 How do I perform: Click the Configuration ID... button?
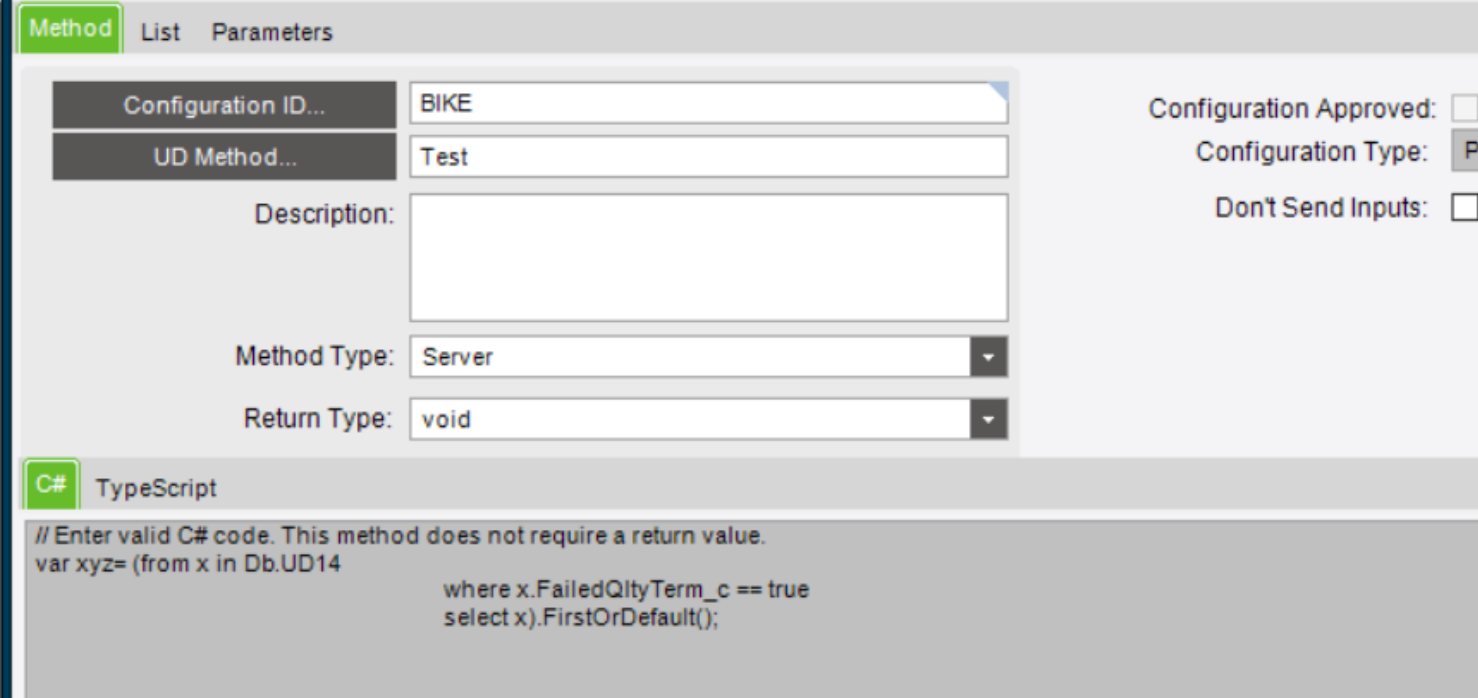click(224, 105)
